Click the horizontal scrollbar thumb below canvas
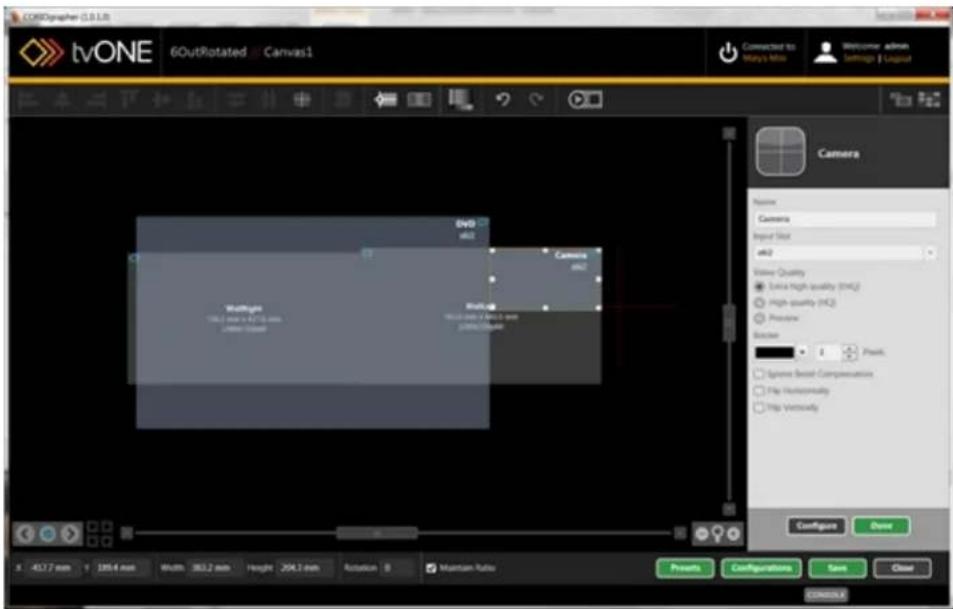 (x=377, y=533)
